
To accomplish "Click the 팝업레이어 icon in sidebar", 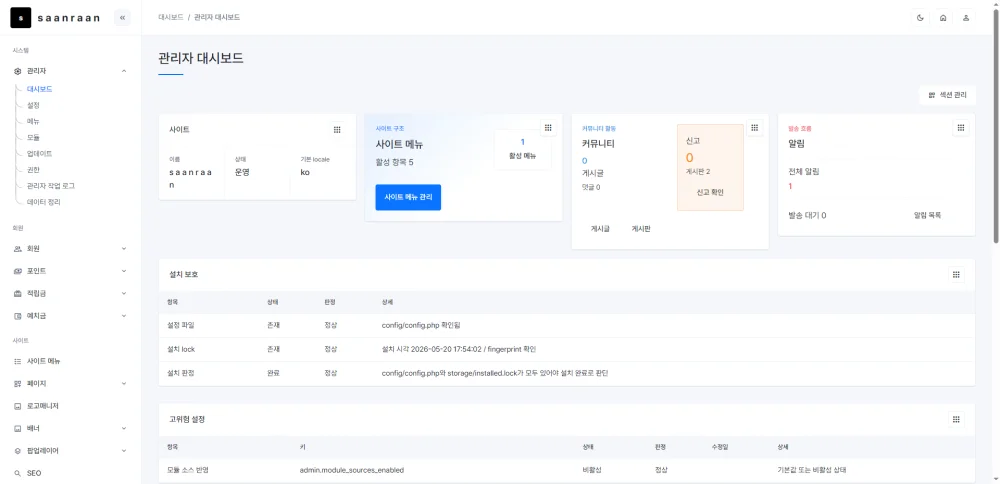I will coord(18,451).
